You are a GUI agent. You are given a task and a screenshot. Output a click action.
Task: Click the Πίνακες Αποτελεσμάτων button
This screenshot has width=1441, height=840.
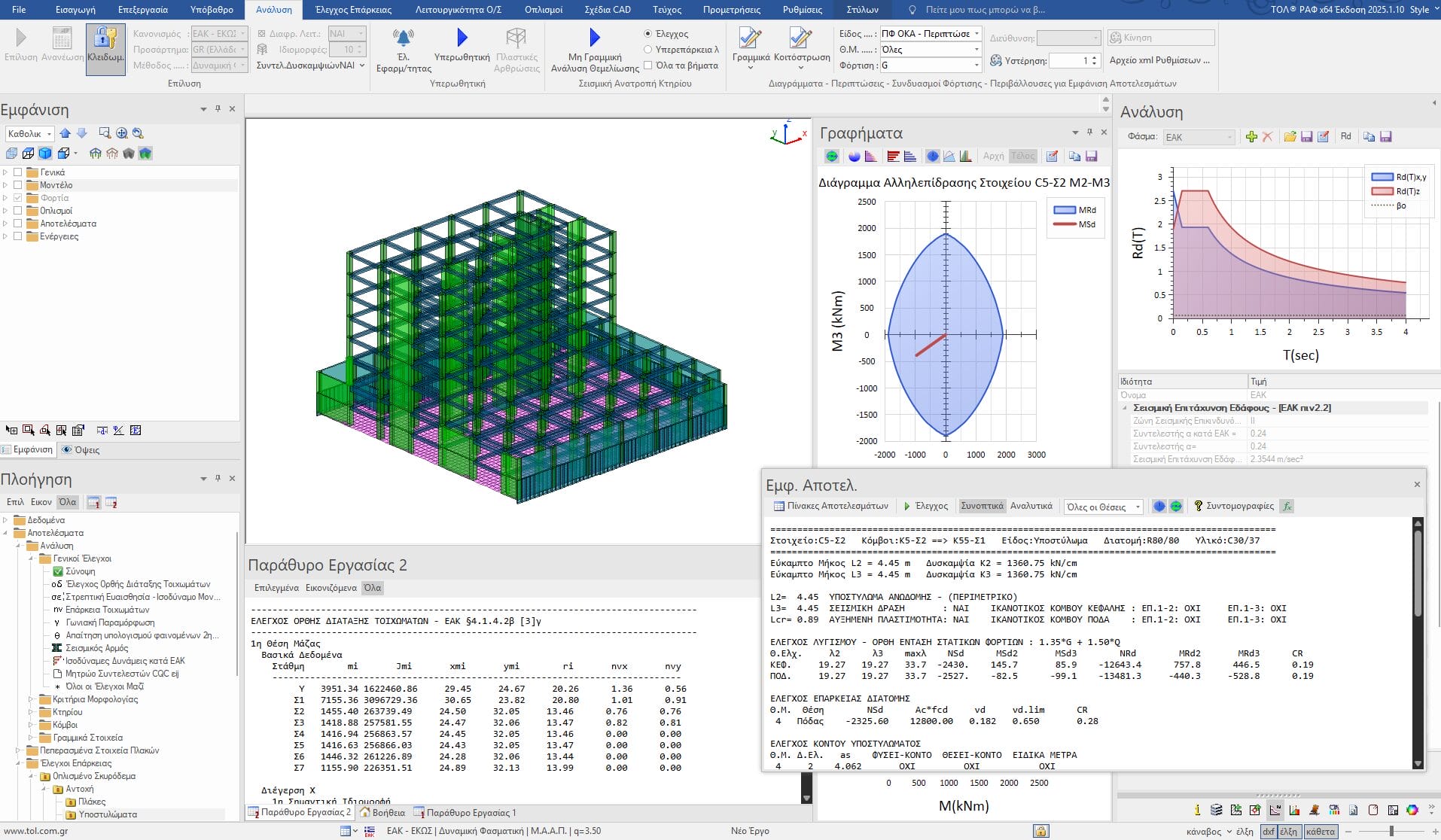coord(831,506)
